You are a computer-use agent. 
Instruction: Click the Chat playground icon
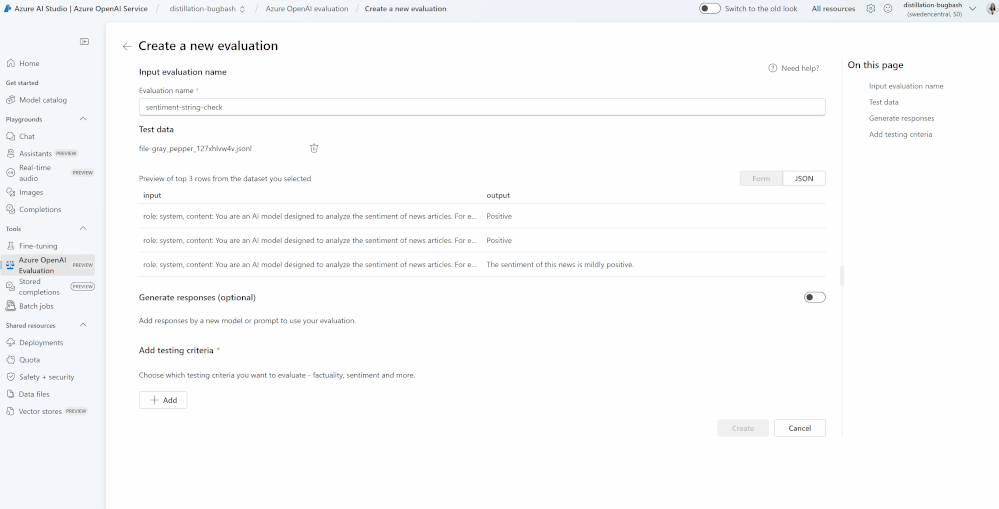click(10, 136)
